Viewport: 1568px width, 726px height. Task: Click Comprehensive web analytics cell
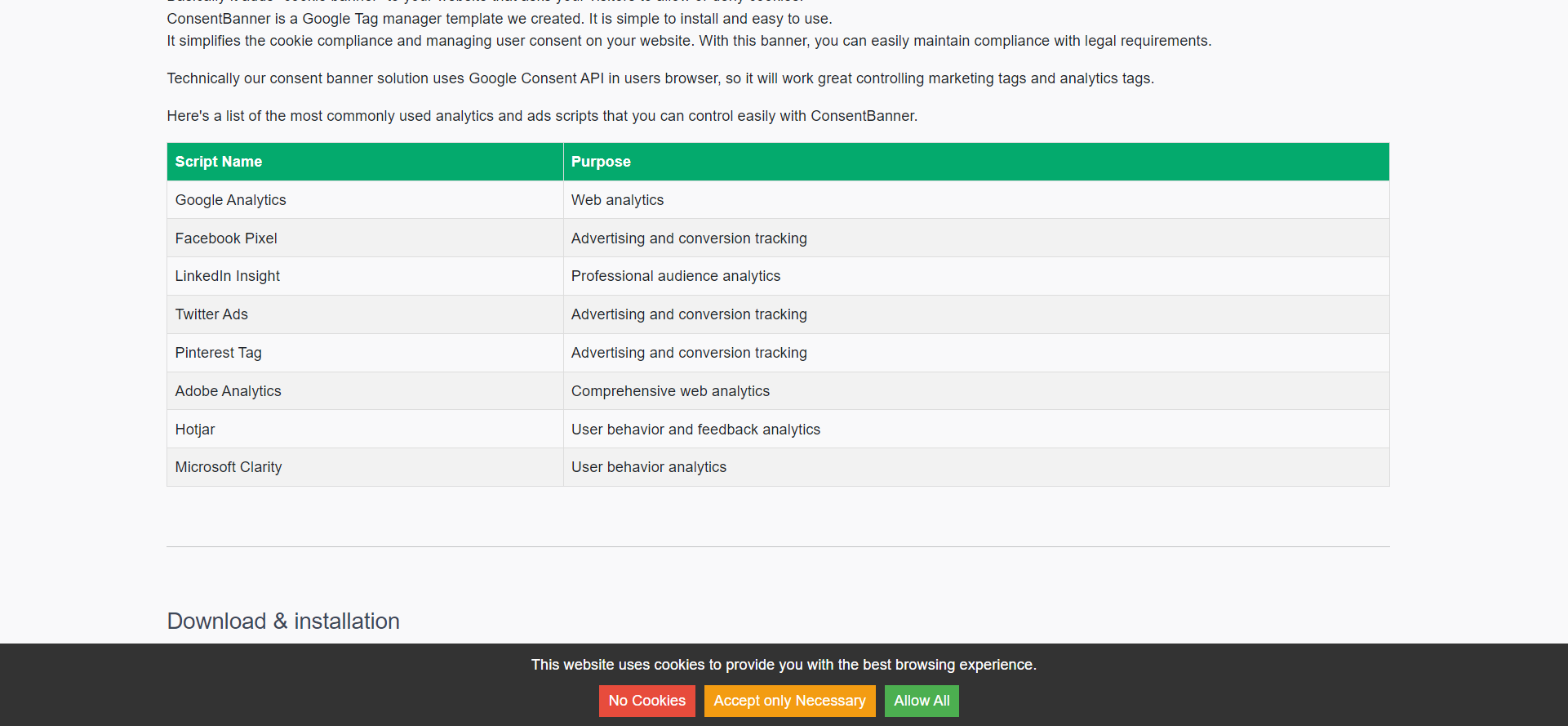click(976, 391)
